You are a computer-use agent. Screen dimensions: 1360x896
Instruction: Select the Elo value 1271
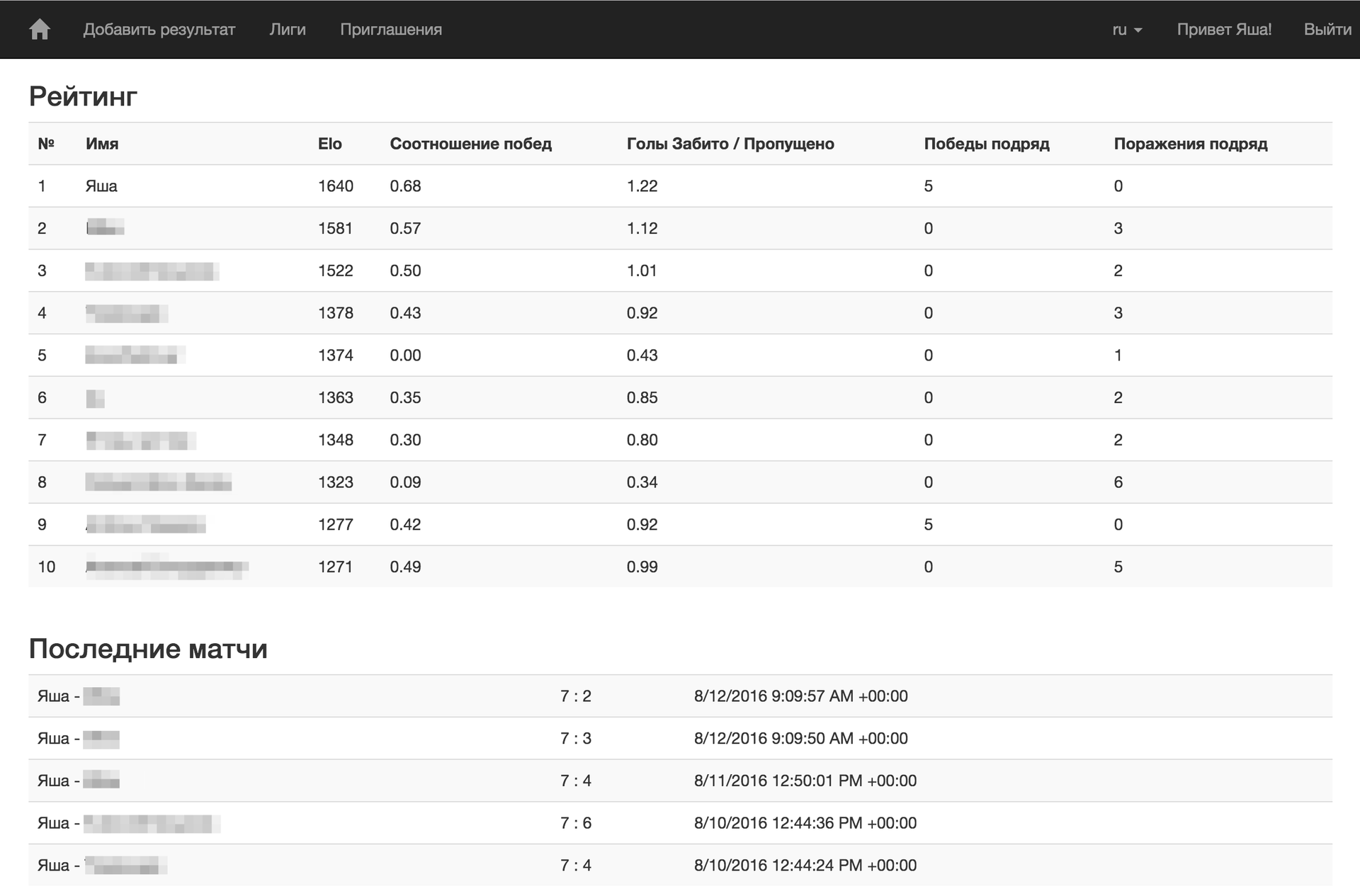(x=336, y=567)
